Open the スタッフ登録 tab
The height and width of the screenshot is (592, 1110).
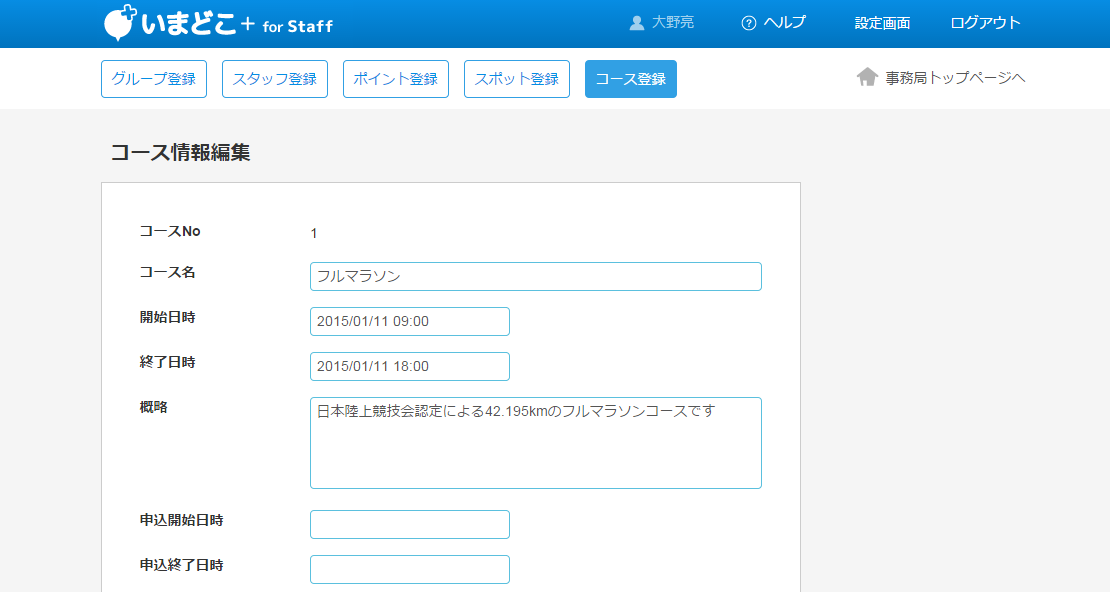tap(275, 79)
